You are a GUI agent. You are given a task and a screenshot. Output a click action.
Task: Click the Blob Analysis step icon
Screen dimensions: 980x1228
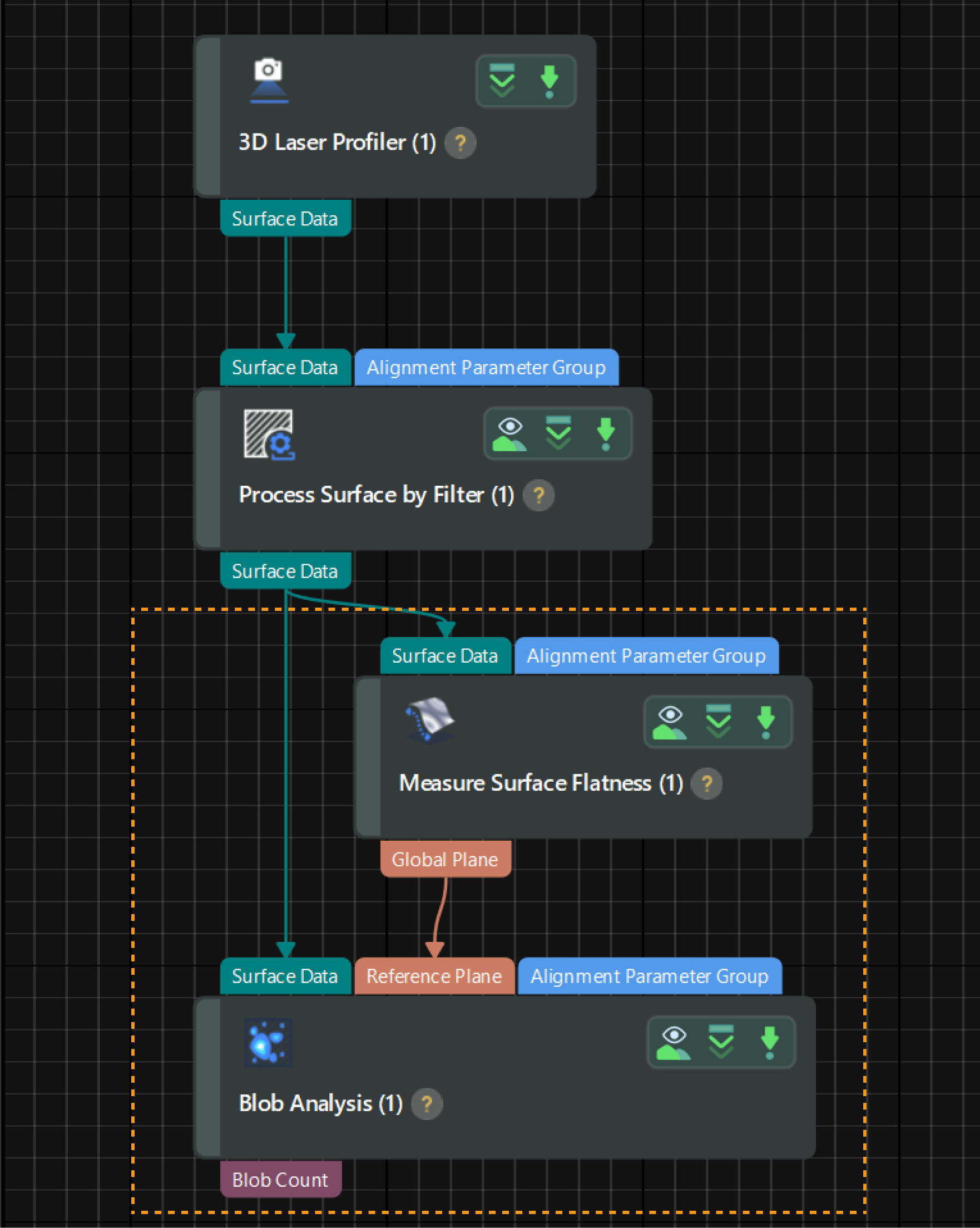268,1042
